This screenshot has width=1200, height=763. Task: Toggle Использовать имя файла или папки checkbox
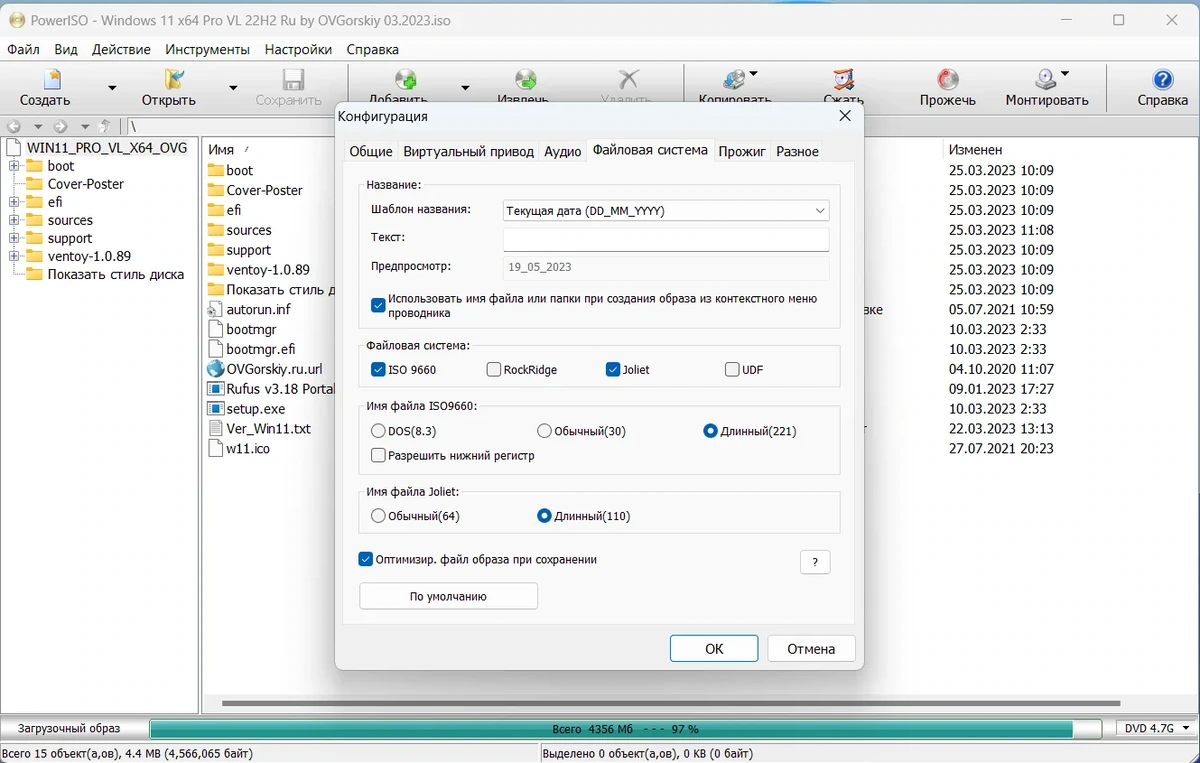tap(377, 305)
